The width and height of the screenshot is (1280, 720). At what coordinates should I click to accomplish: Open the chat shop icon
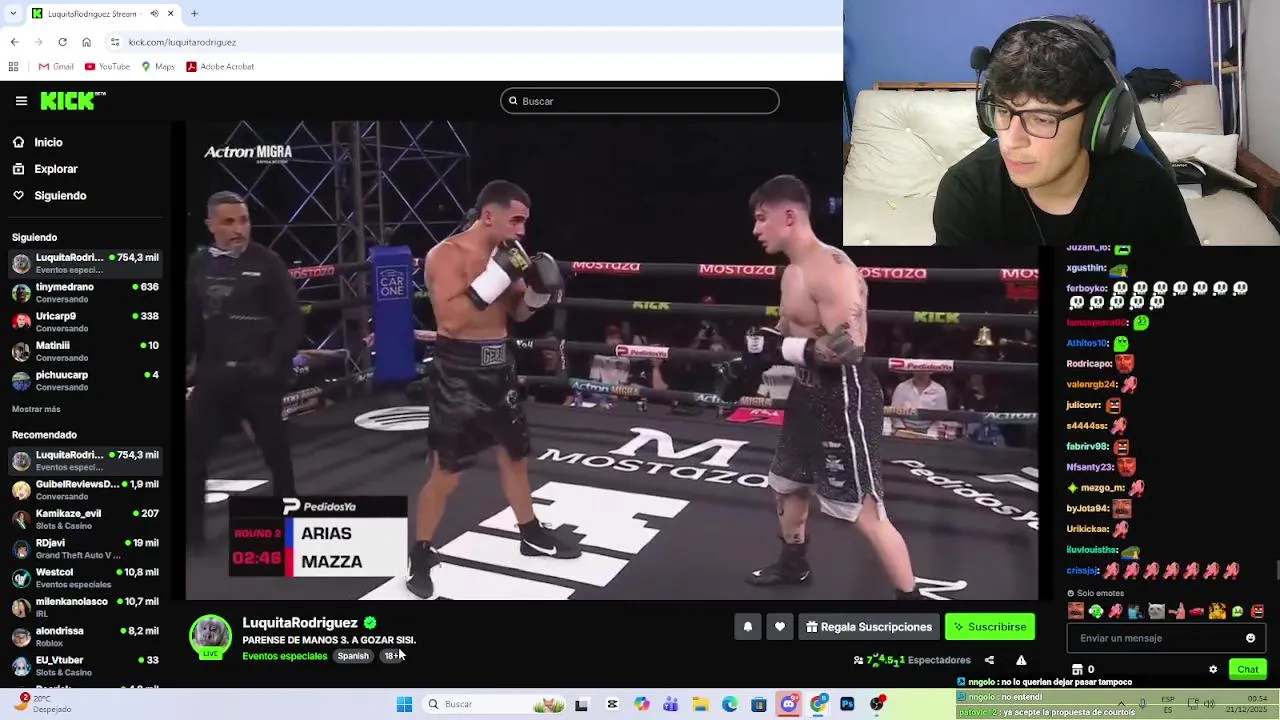pos(1077,670)
